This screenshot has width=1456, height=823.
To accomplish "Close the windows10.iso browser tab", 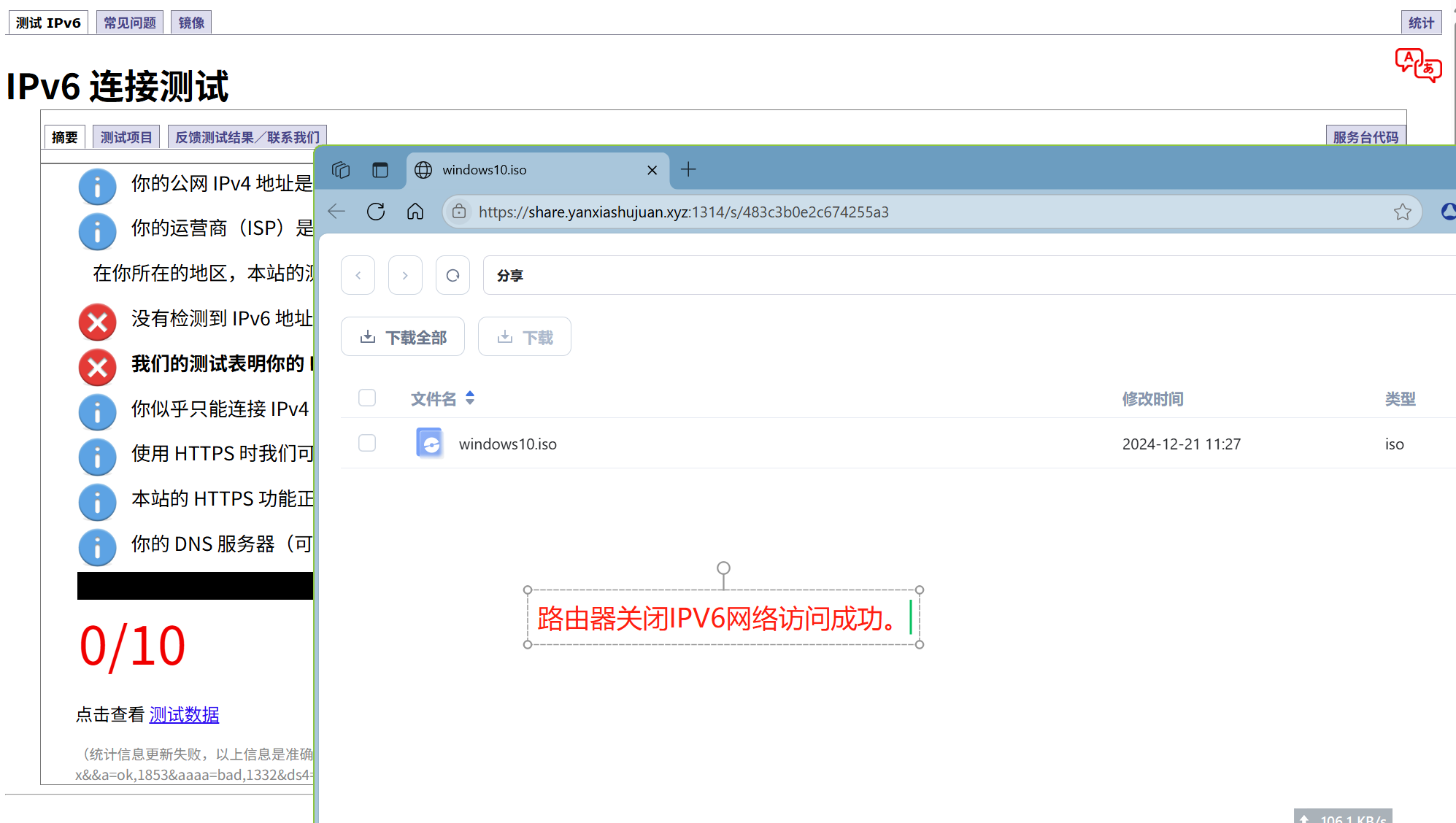I will coord(652,170).
